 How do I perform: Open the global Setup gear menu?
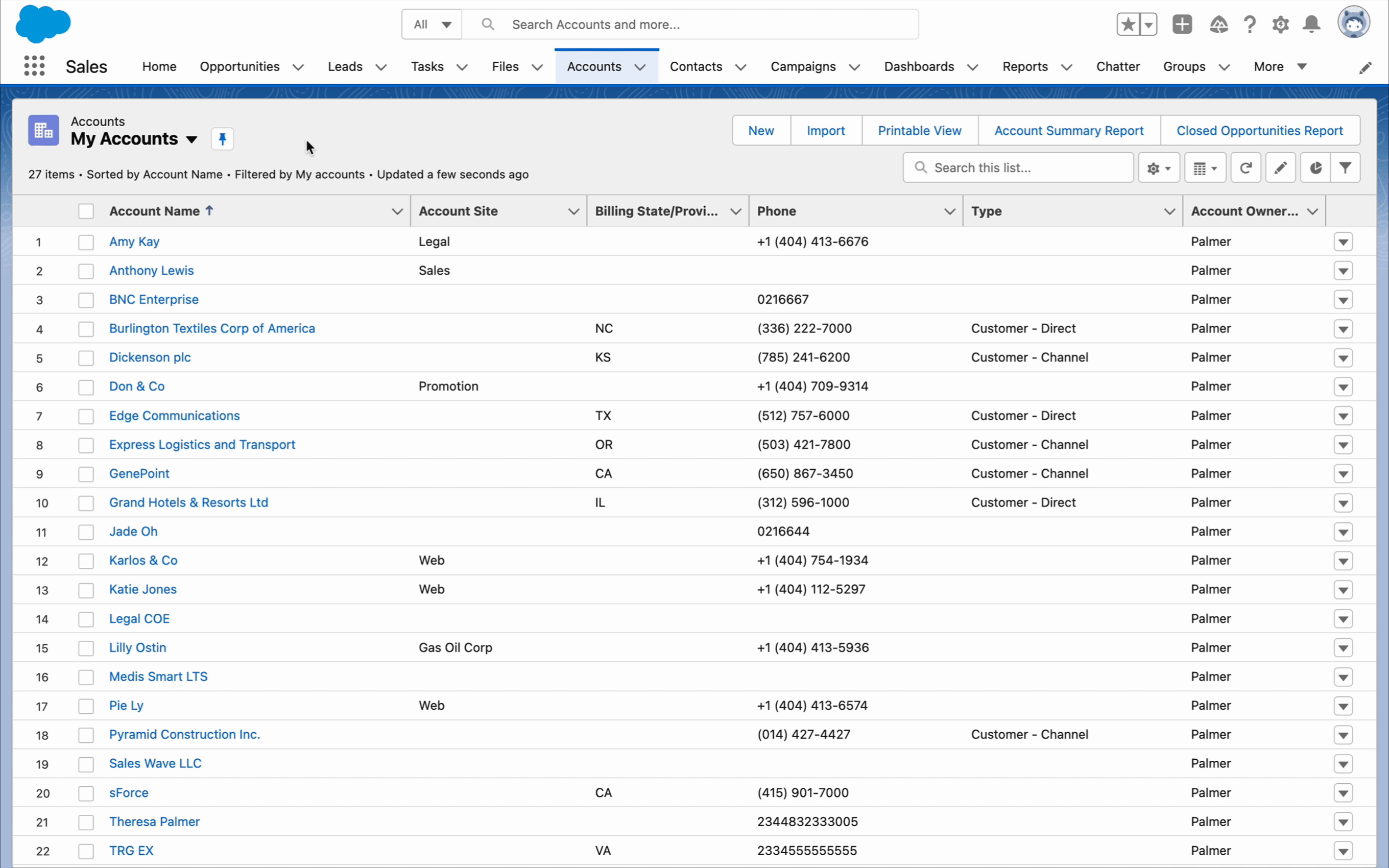(x=1281, y=25)
